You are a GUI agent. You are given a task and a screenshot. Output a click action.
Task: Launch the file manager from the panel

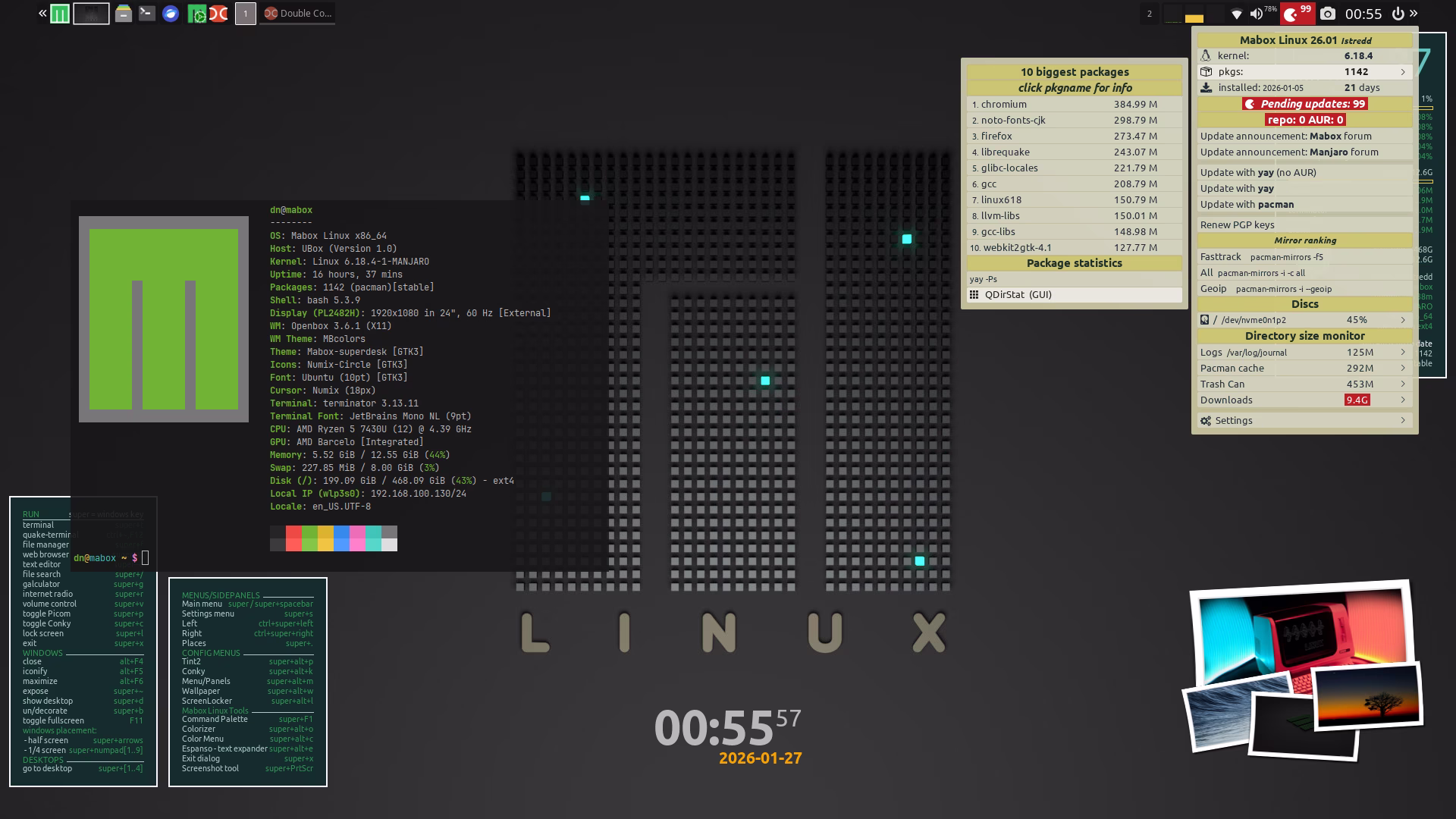(x=124, y=14)
